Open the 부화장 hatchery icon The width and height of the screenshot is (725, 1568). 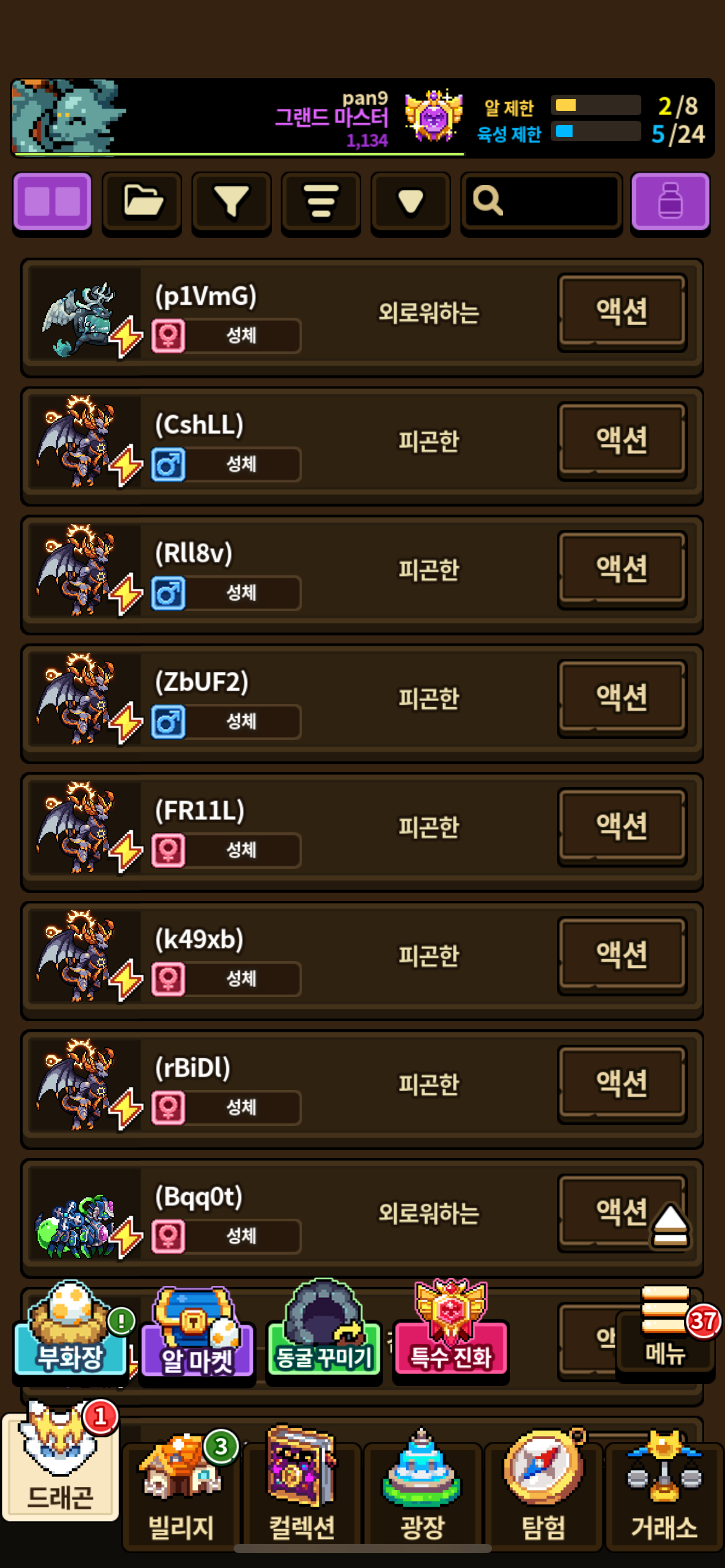[x=71, y=1328]
